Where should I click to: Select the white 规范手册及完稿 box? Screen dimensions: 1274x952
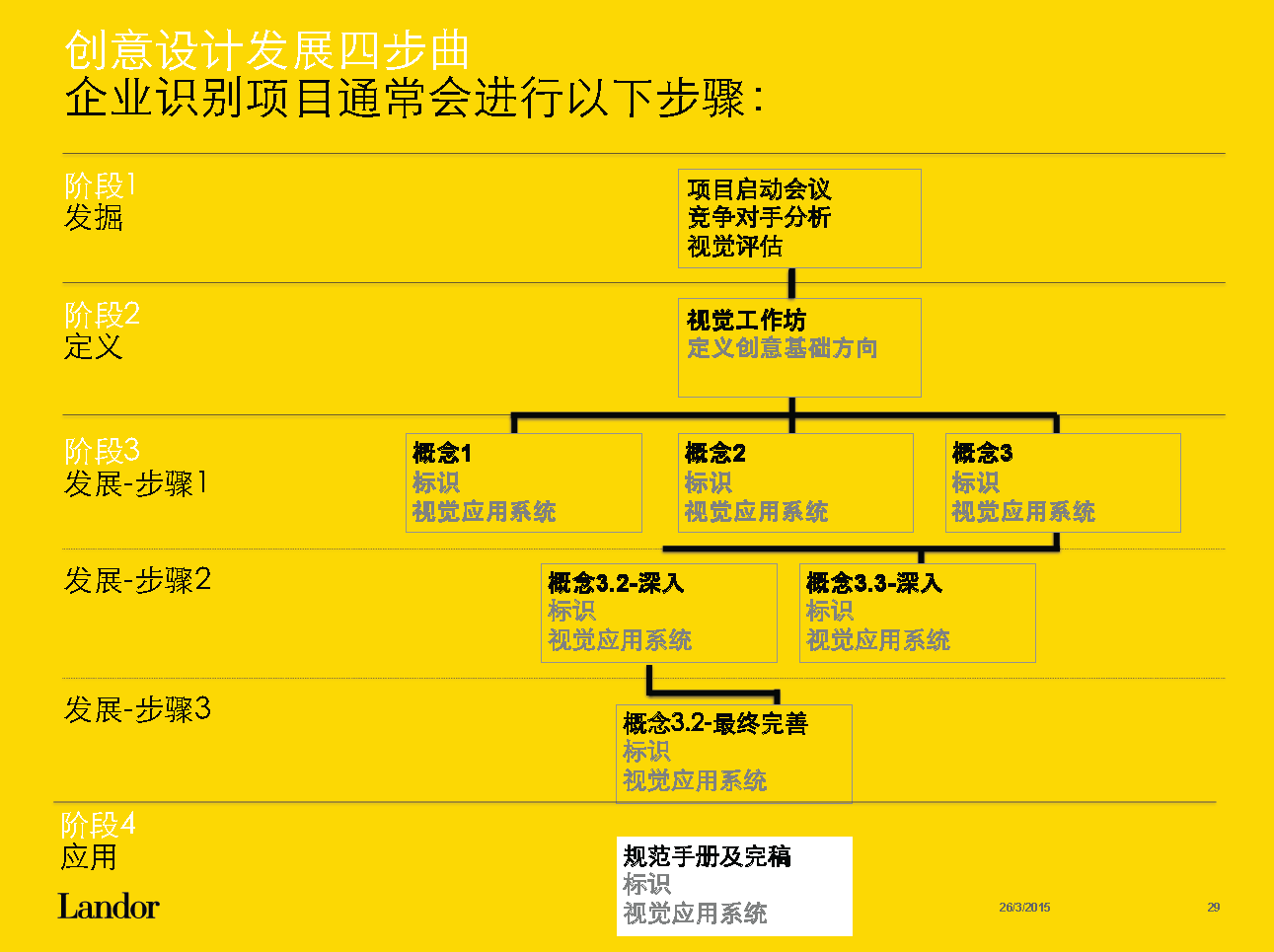click(733, 885)
